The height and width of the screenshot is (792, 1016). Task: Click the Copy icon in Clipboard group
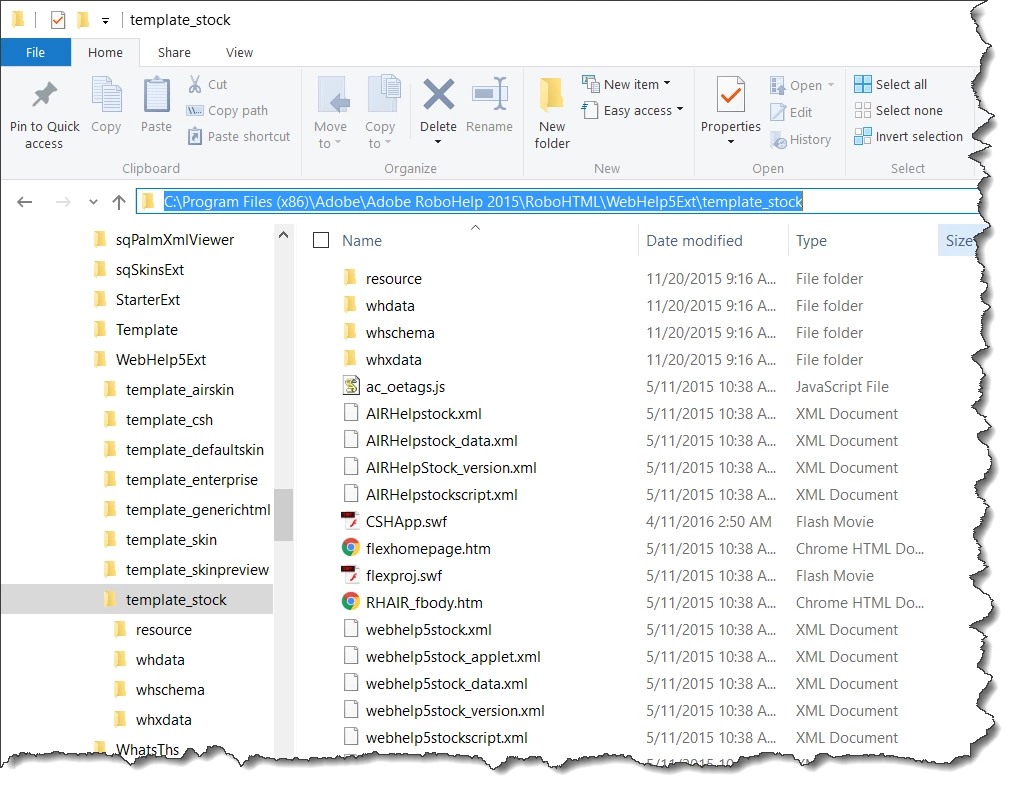(x=106, y=95)
